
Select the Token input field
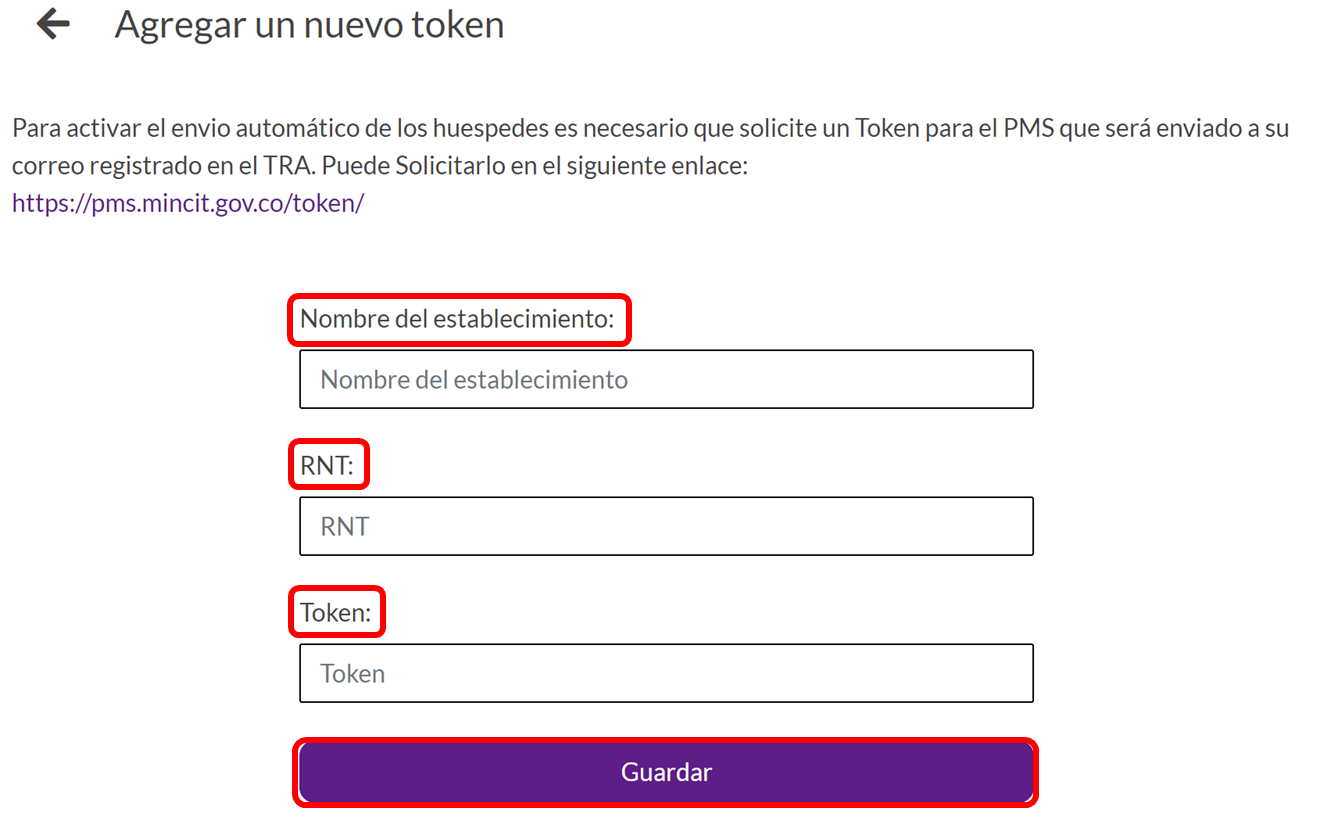point(666,673)
